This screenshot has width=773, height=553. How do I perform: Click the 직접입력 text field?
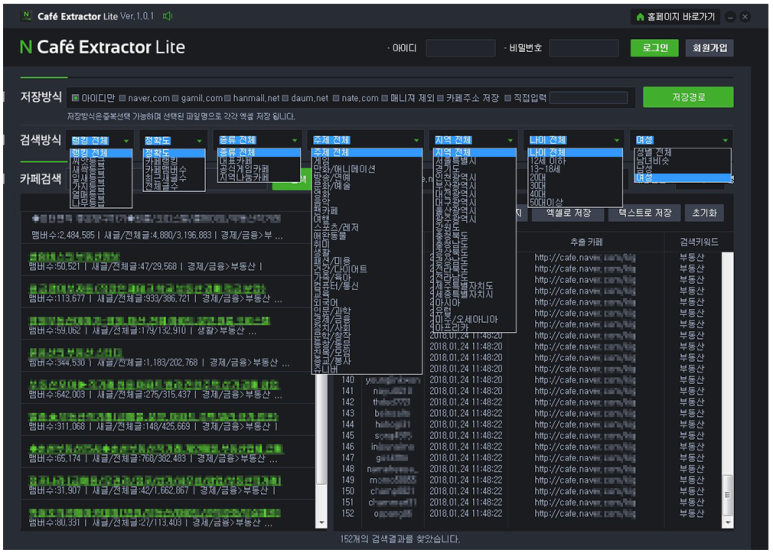[x=588, y=98]
